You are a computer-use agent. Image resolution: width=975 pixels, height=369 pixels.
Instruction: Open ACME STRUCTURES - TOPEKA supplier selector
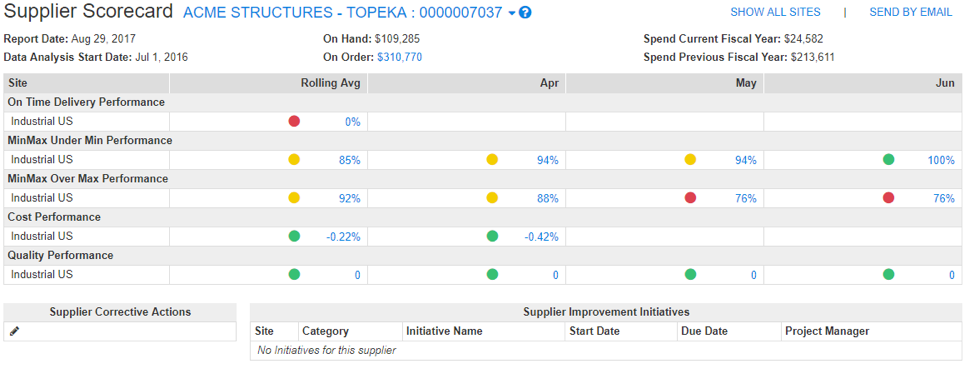pyautogui.click(x=343, y=12)
